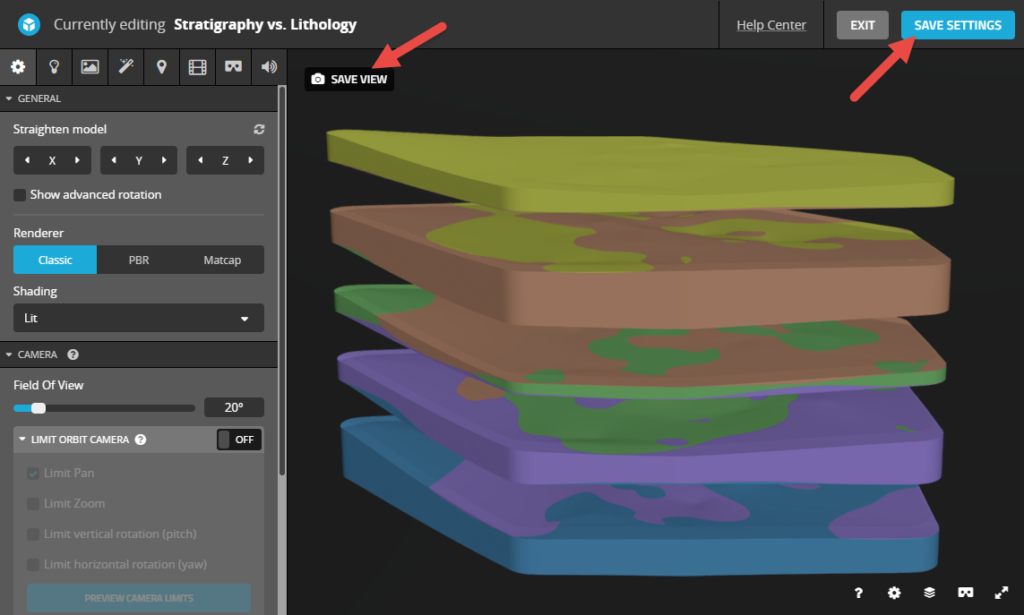Rotate model left on X axis
1024x615 pixels.
point(27,160)
